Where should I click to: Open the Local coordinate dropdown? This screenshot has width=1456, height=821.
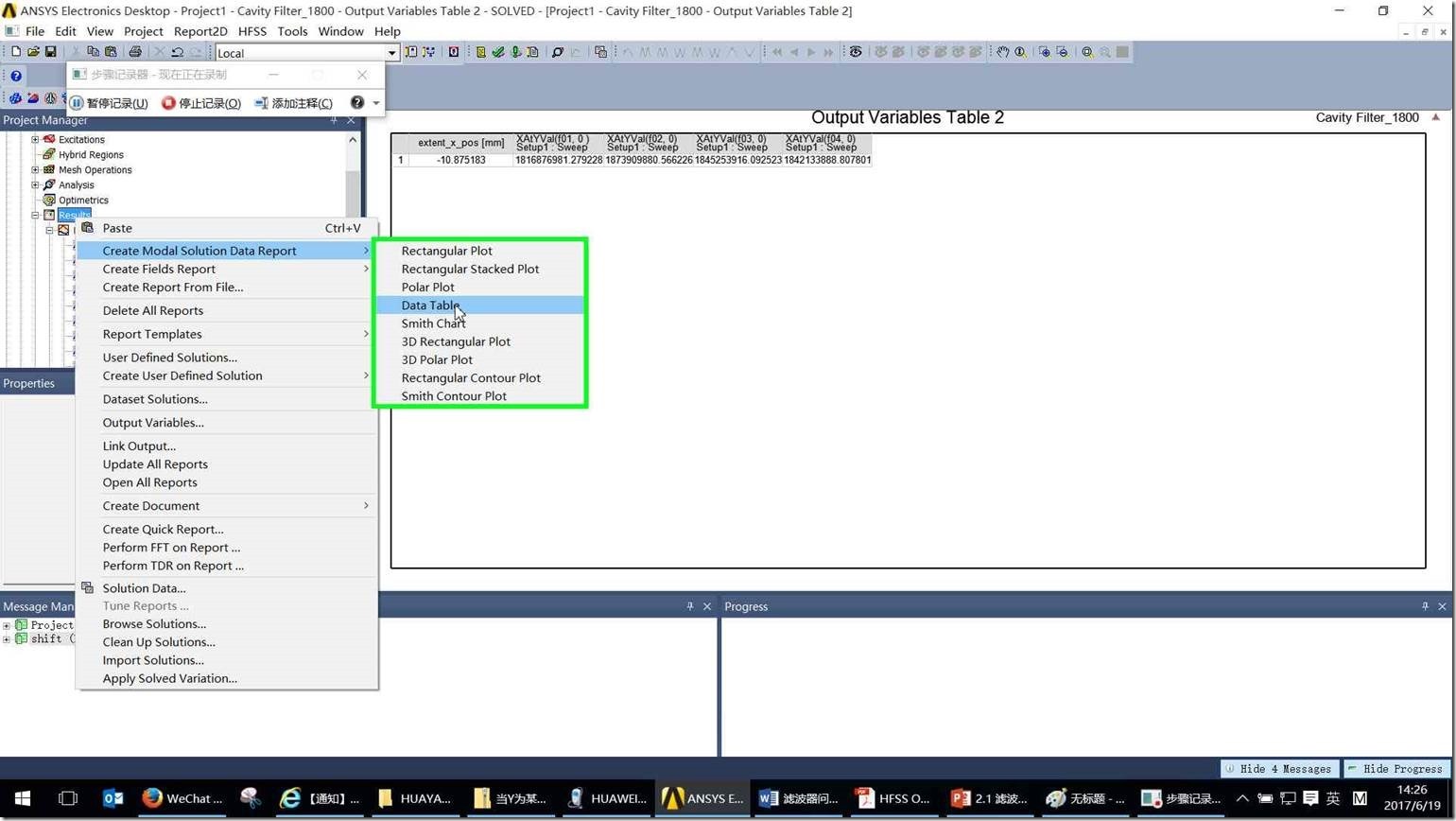391,53
